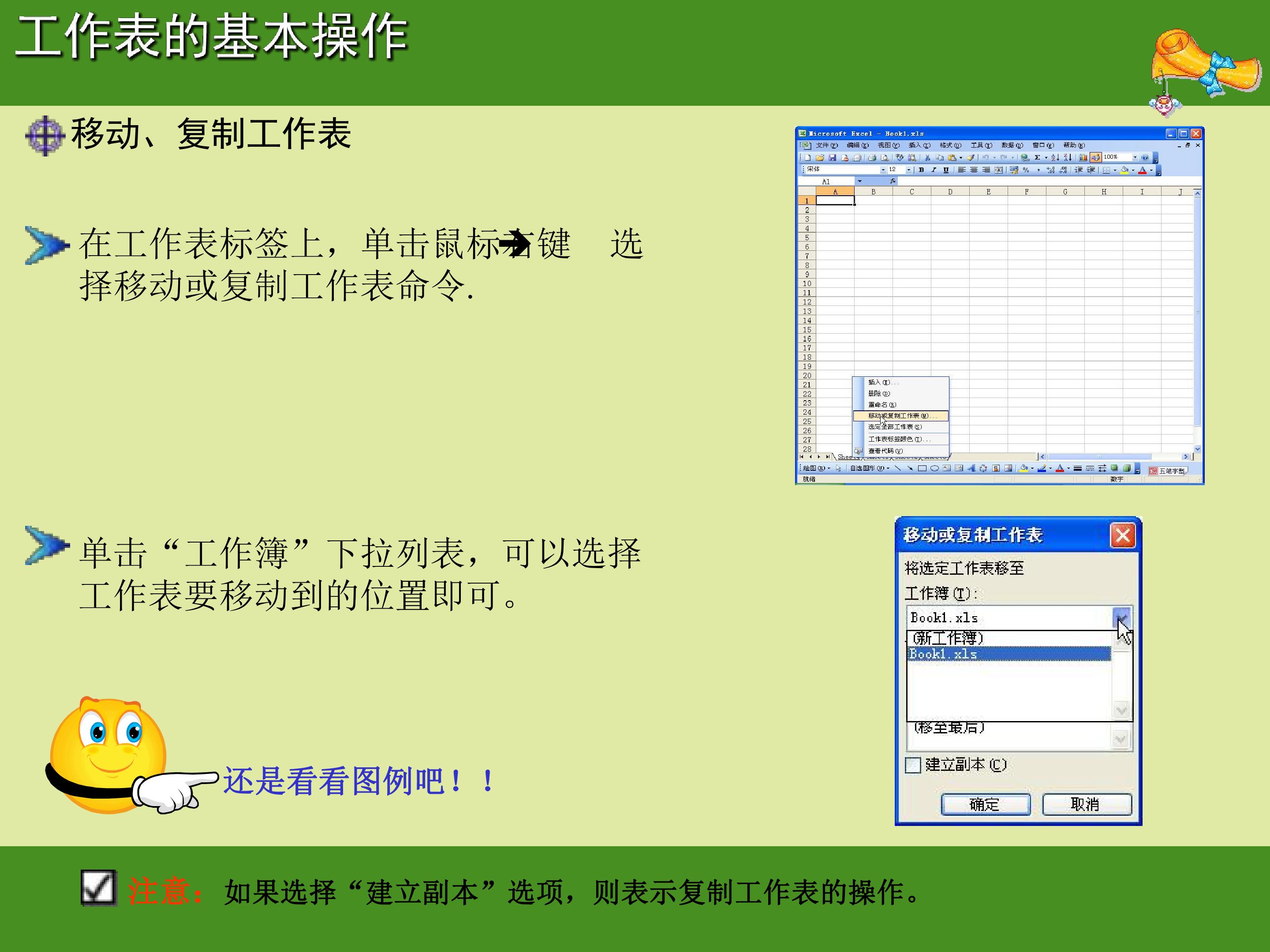
Task: Click the Center alignment icon
Action: (x=974, y=170)
